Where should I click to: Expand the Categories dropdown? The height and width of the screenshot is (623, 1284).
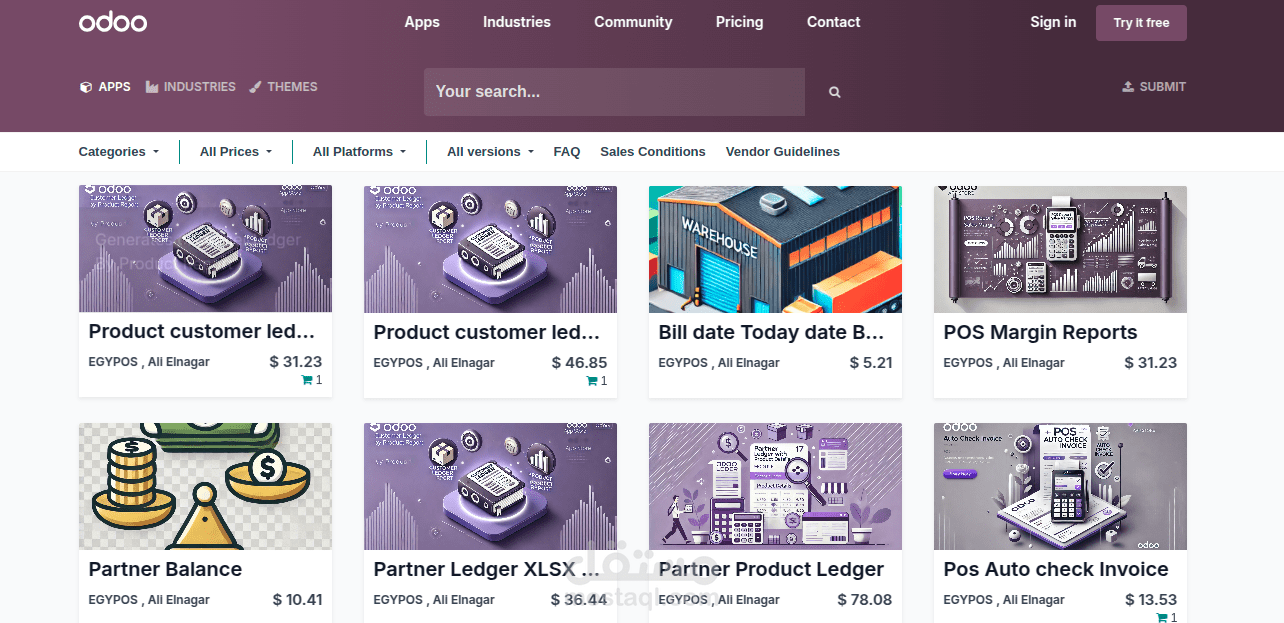click(118, 152)
